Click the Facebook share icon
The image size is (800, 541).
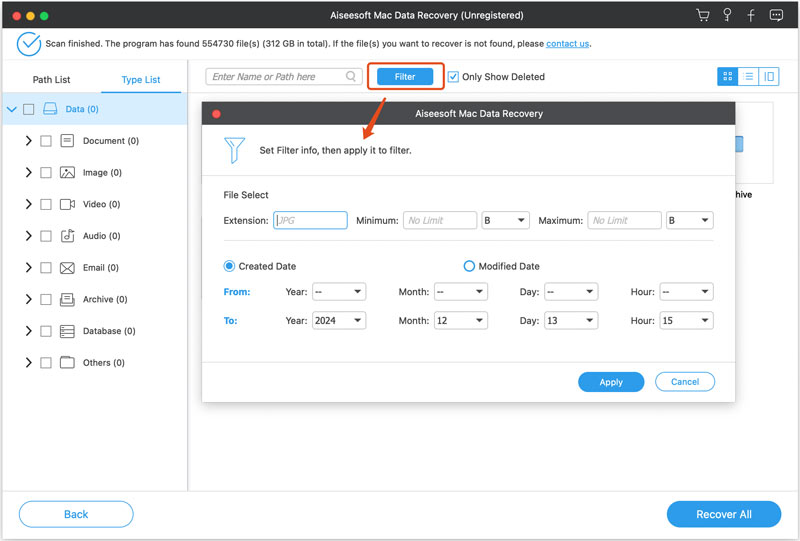coord(752,16)
